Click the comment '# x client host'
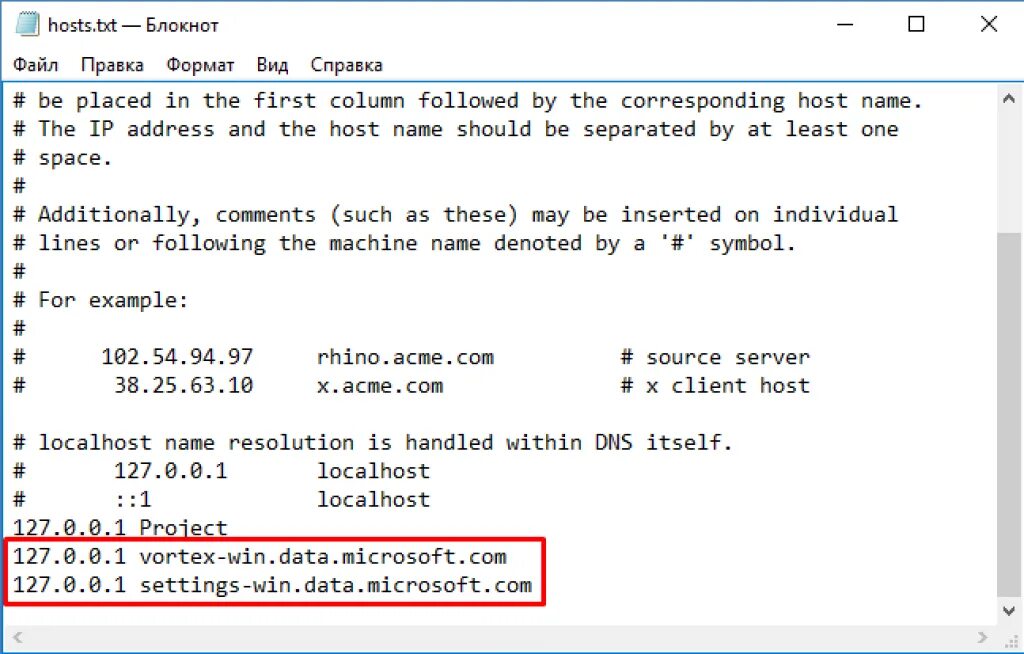The height and width of the screenshot is (654, 1024). 714,385
